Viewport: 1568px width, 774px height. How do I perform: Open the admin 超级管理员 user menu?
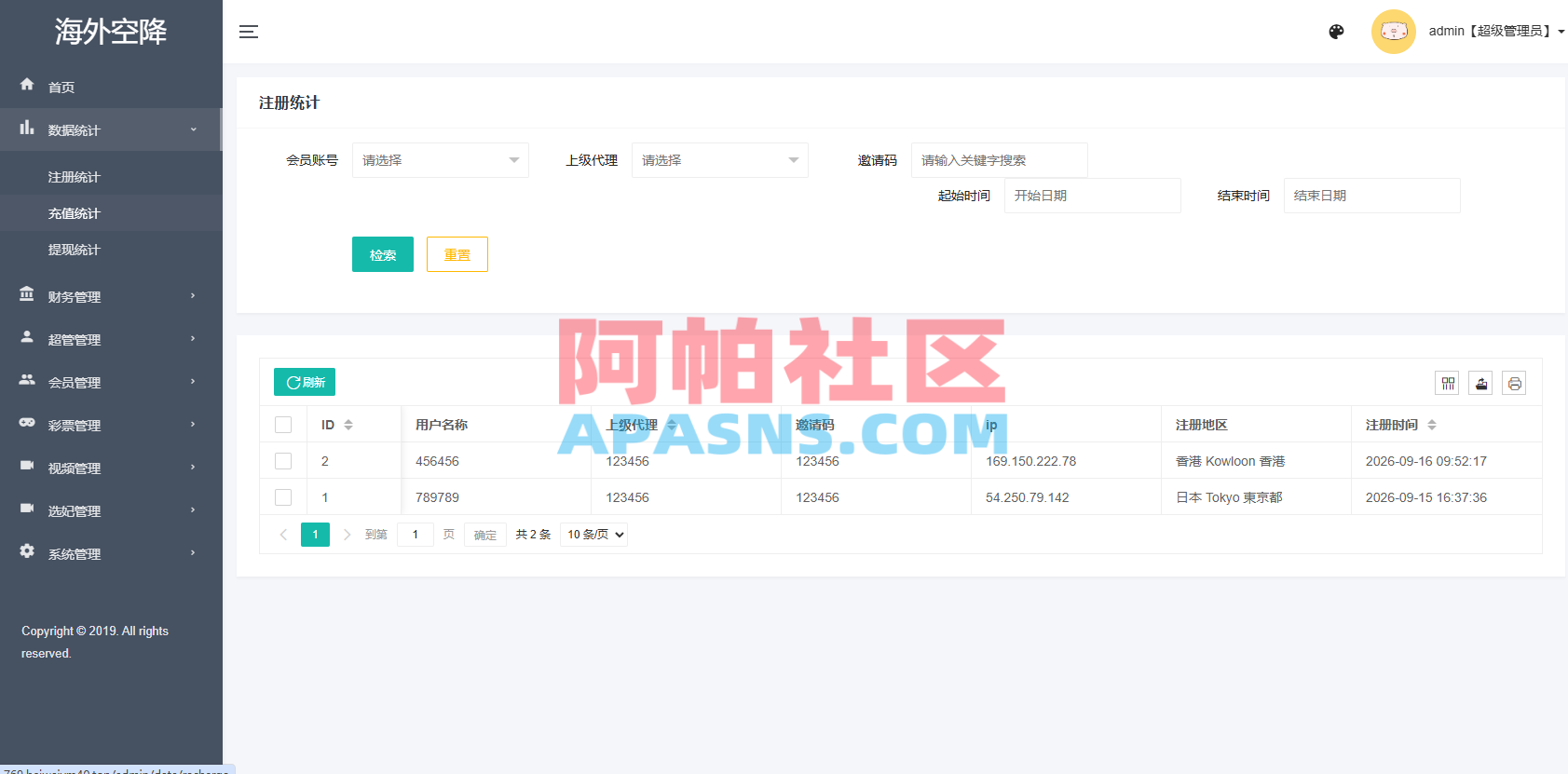click(1496, 31)
